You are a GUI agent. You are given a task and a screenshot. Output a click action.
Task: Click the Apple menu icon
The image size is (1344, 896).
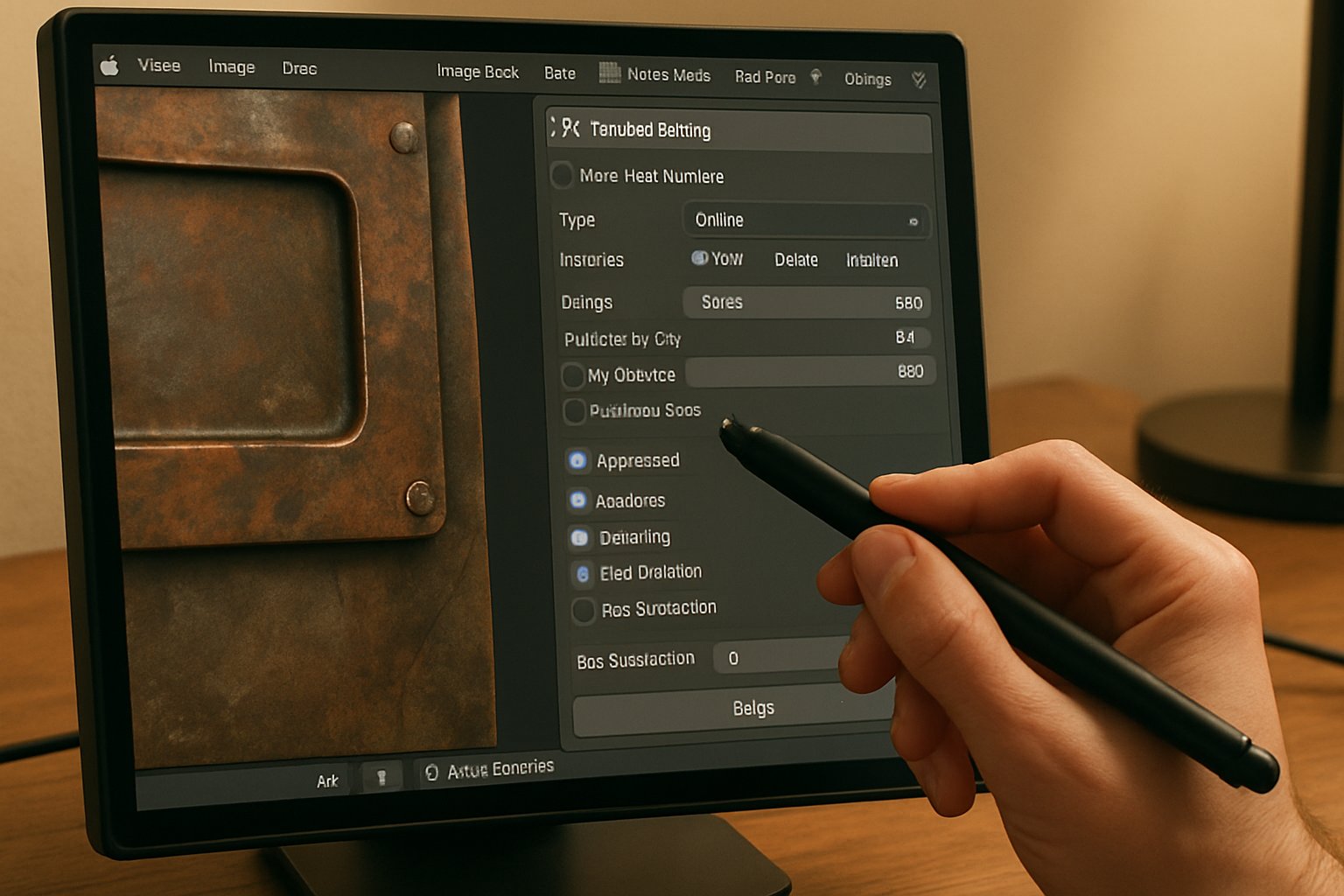click(x=108, y=65)
